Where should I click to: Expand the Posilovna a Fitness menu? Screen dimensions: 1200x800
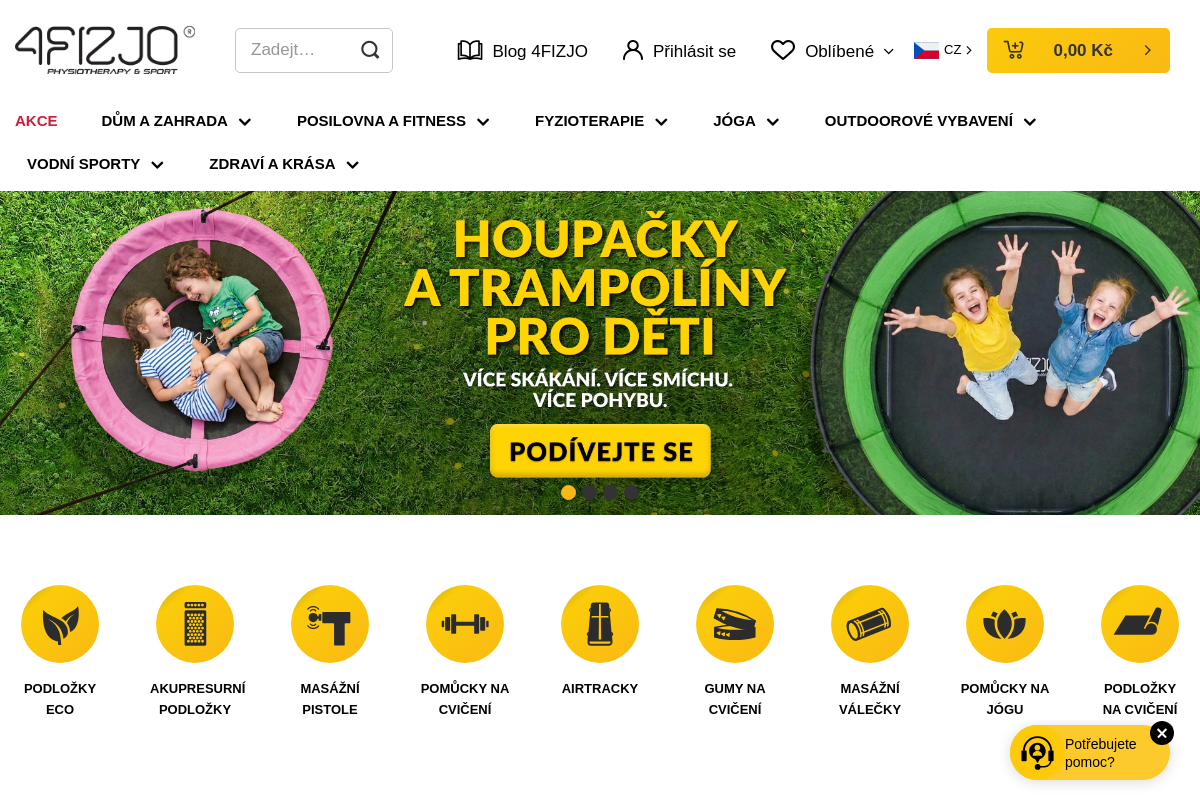click(x=393, y=121)
